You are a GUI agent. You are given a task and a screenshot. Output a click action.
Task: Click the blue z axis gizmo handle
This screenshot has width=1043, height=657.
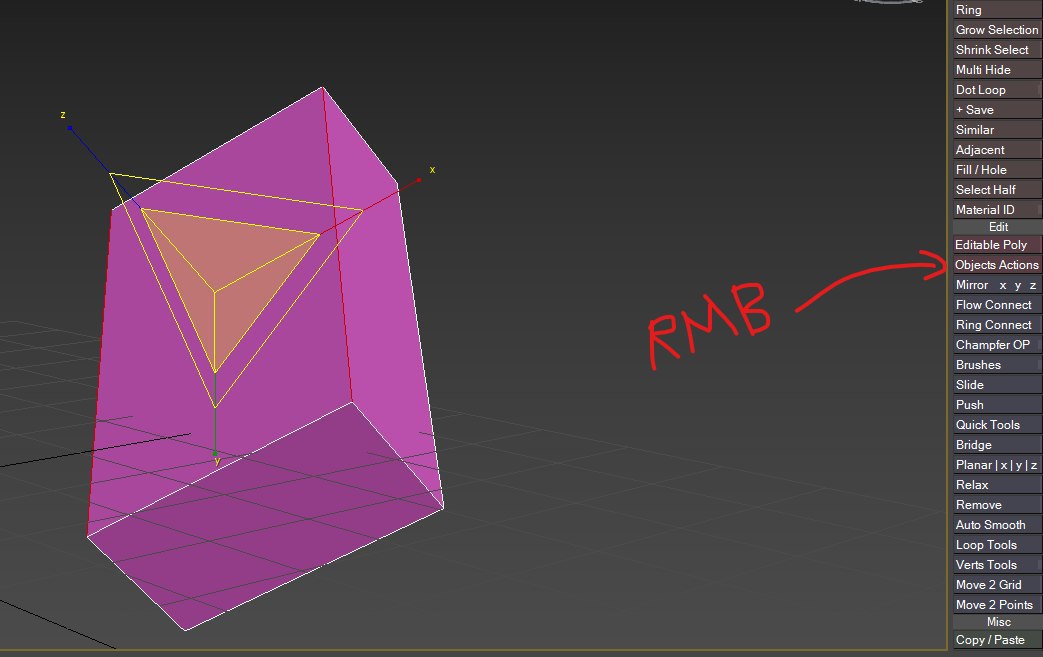(x=70, y=128)
